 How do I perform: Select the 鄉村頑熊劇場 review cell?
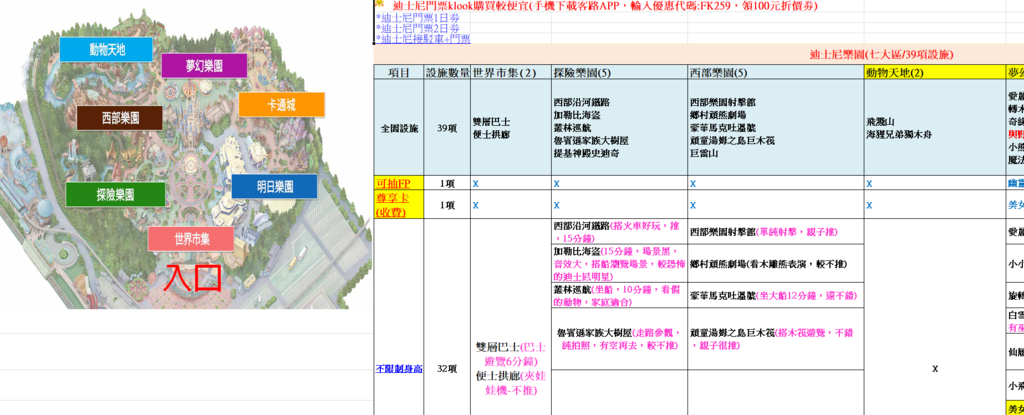pyautogui.click(x=775, y=264)
